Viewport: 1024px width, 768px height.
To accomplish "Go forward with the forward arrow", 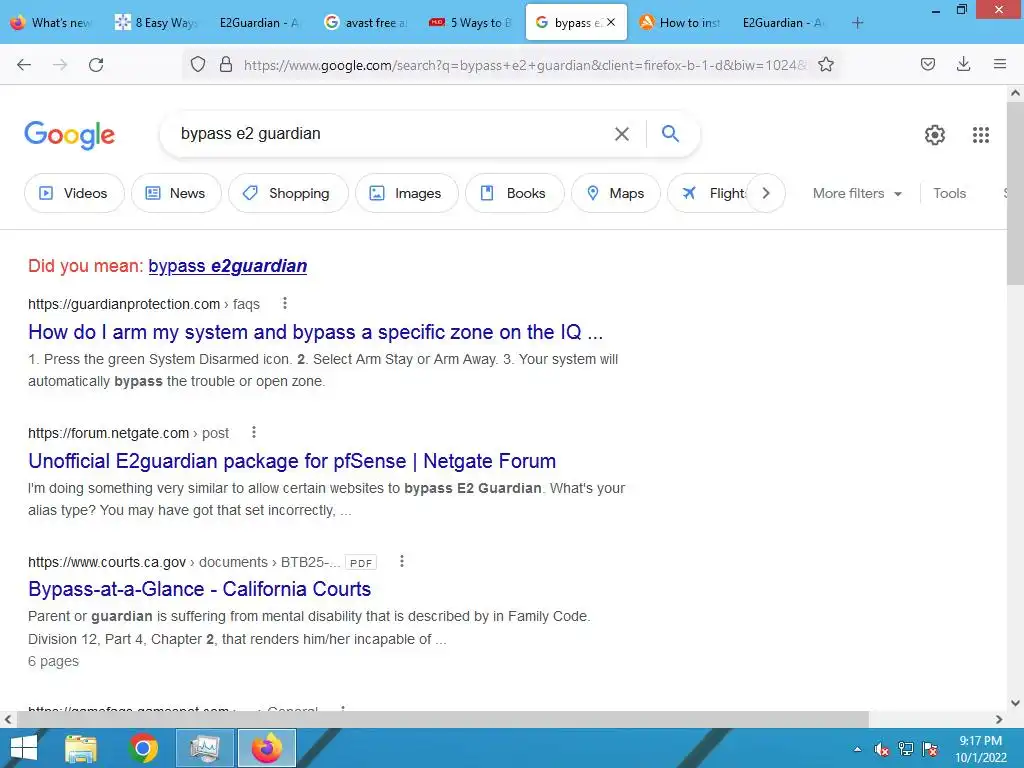I will pyautogui.click(x=60, y=64).
